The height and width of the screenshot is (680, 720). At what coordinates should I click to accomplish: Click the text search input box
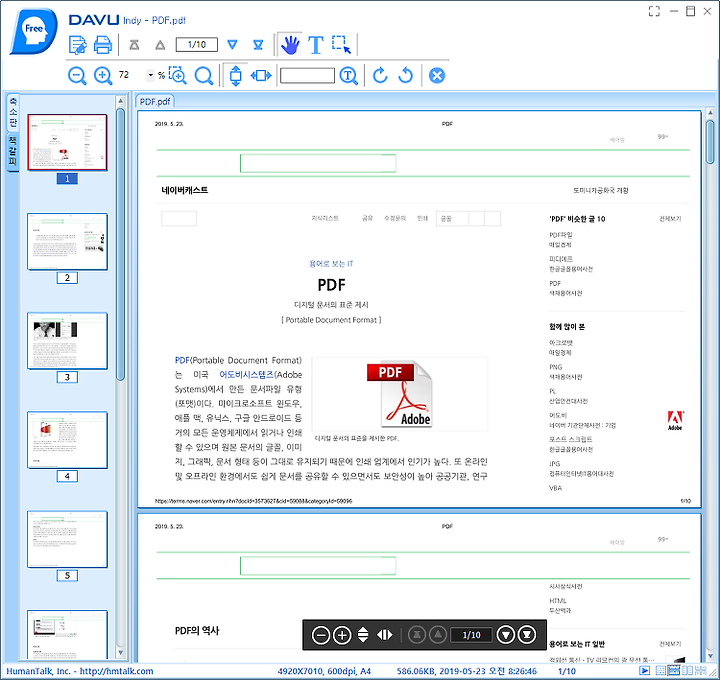coord(307,75)
